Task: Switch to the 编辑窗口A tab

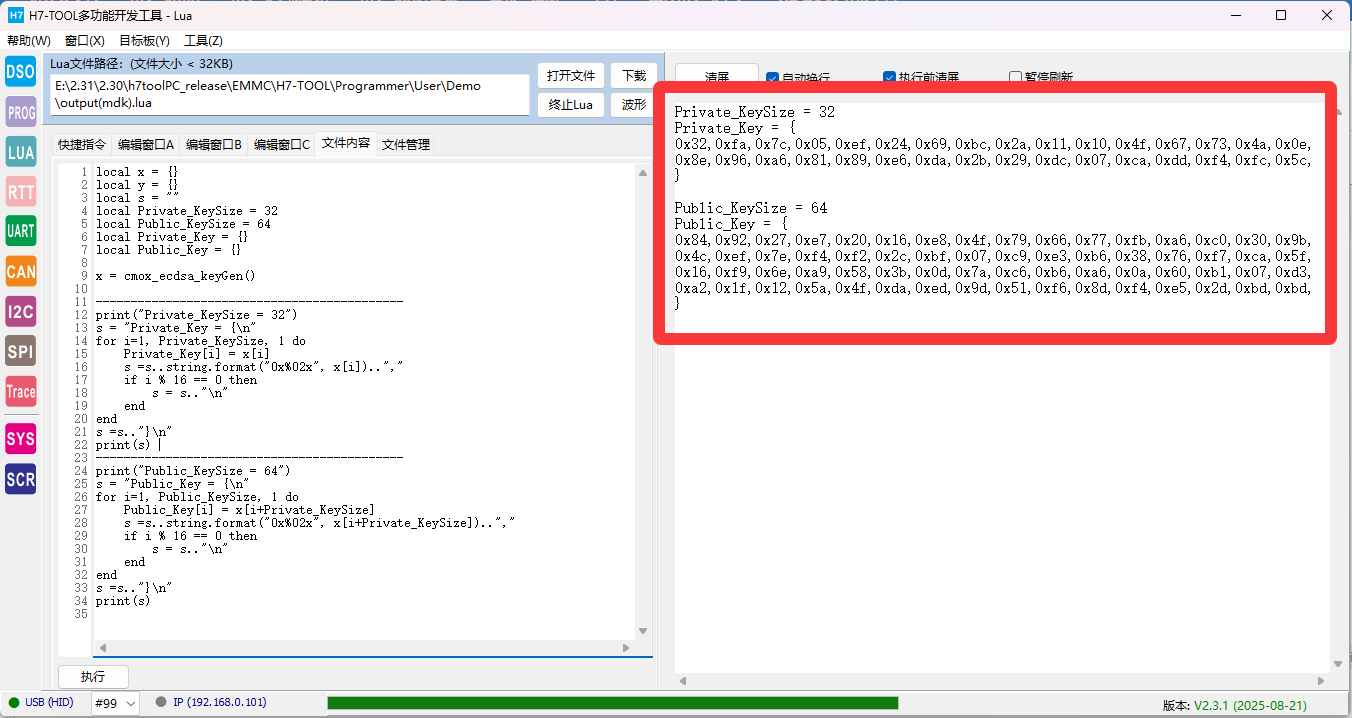Action: pos(145,145)
